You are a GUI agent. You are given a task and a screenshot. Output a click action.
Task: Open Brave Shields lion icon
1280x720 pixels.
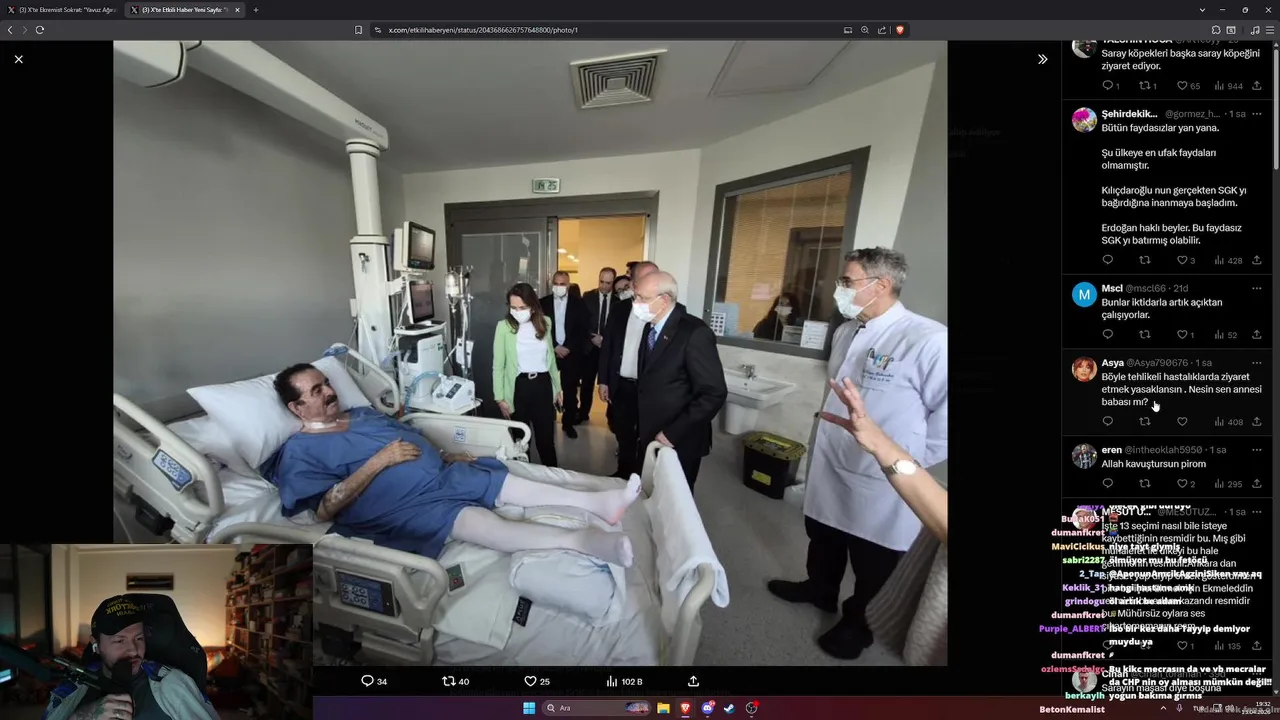point(899,30)
